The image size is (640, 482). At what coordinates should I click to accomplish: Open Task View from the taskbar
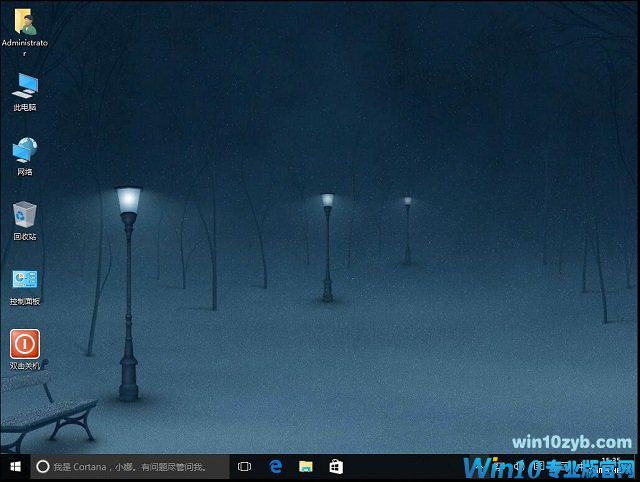point(244,466)
